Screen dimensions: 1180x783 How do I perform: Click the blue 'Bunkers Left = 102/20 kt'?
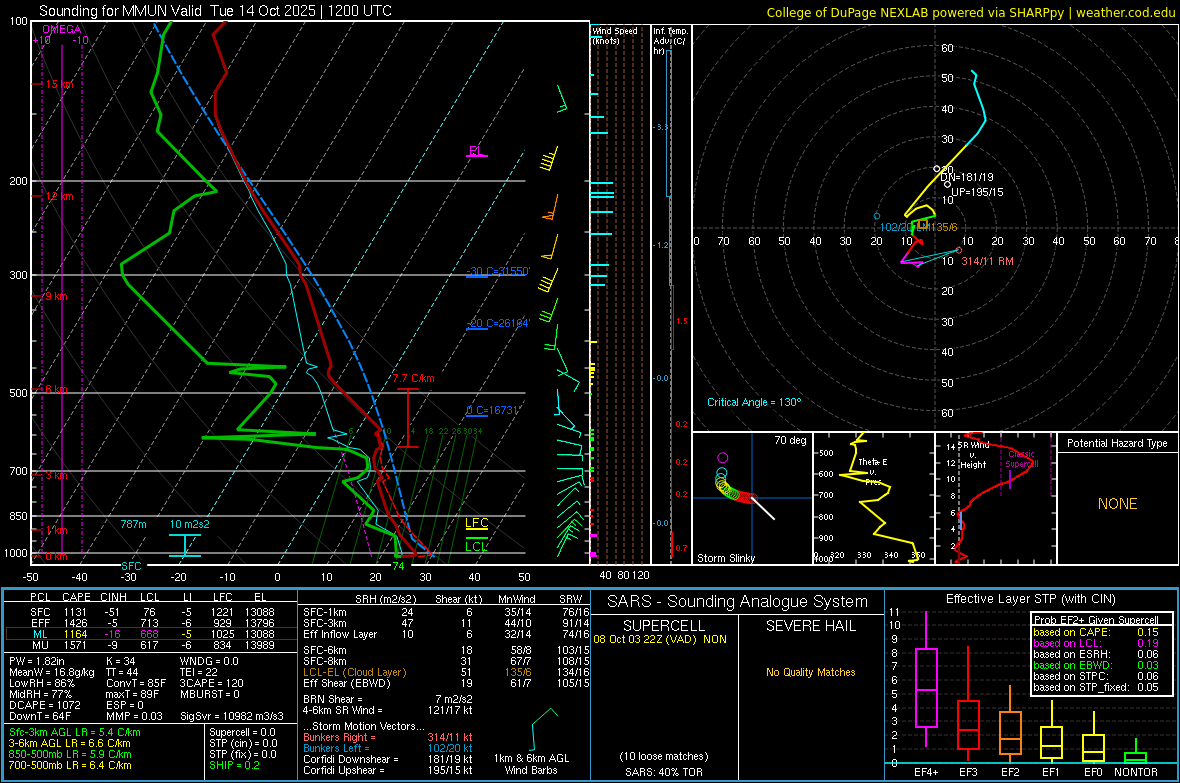pos(388,748)
